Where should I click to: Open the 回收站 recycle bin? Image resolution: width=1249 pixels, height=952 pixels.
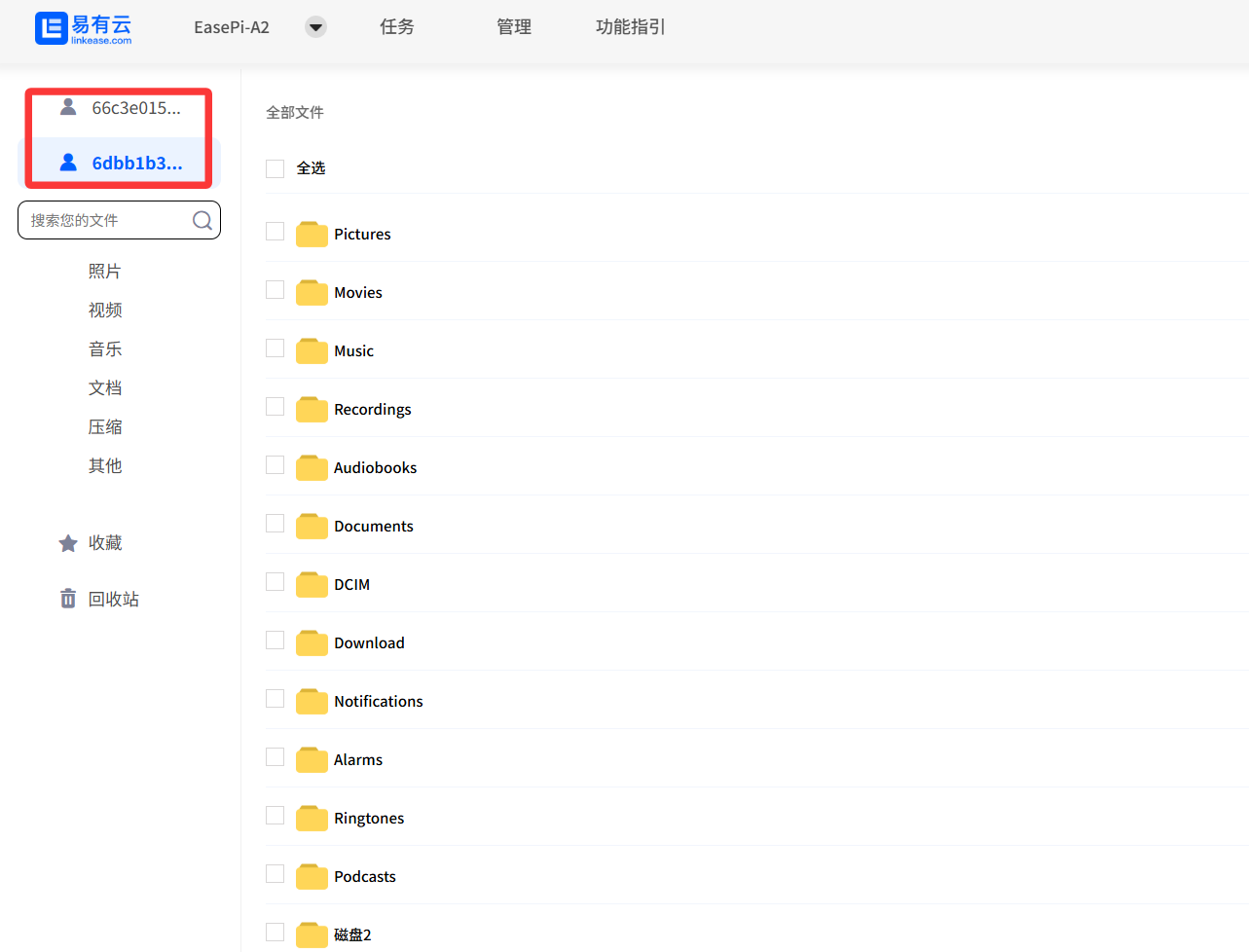coord(68,599)
